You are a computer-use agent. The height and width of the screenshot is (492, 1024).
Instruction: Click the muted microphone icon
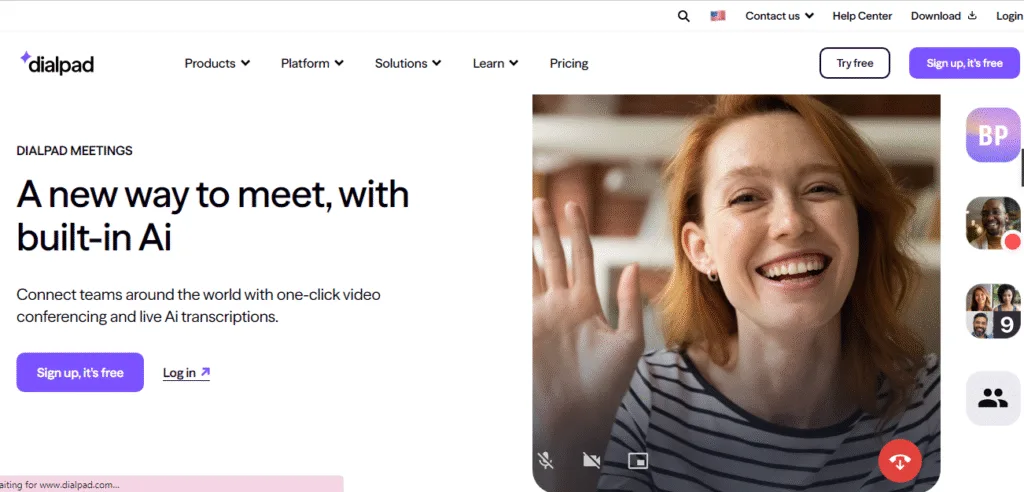[545, 461]
